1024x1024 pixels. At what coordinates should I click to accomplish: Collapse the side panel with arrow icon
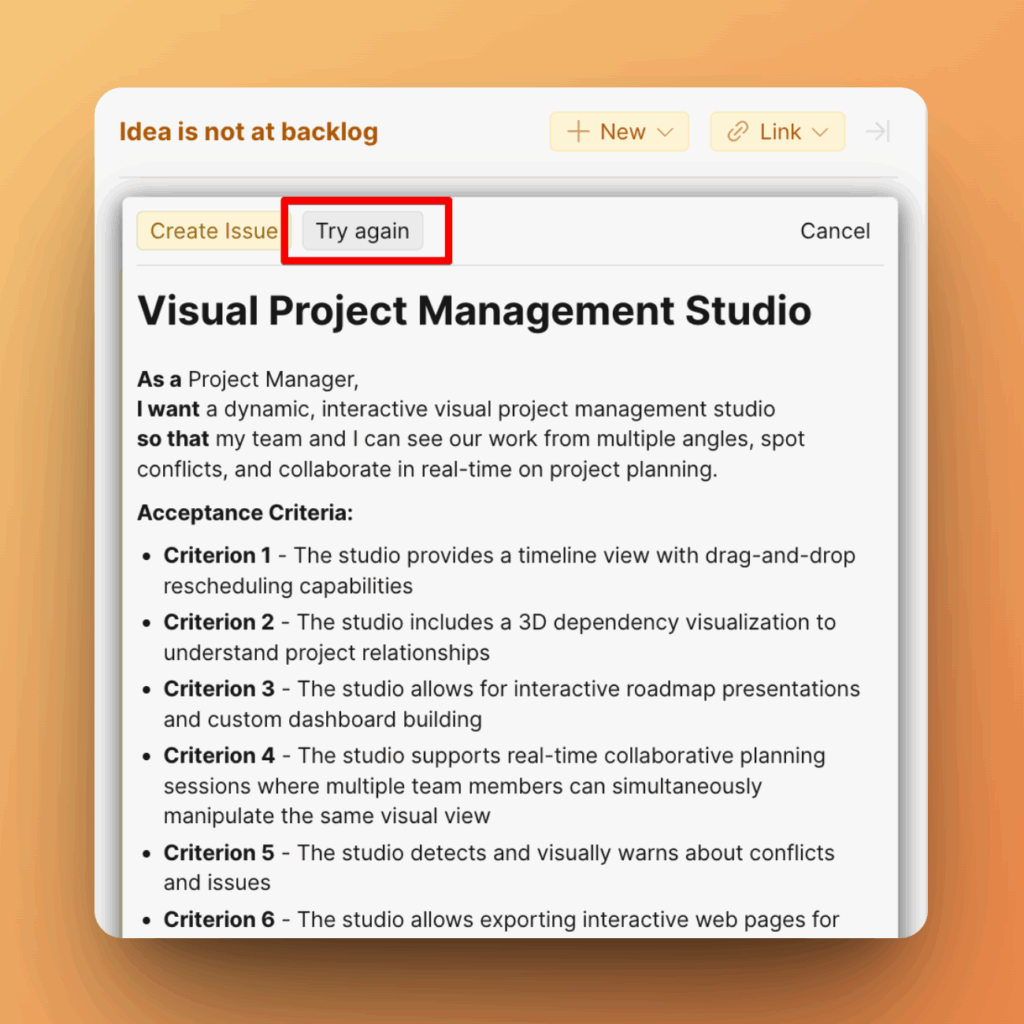pos(878,132)
